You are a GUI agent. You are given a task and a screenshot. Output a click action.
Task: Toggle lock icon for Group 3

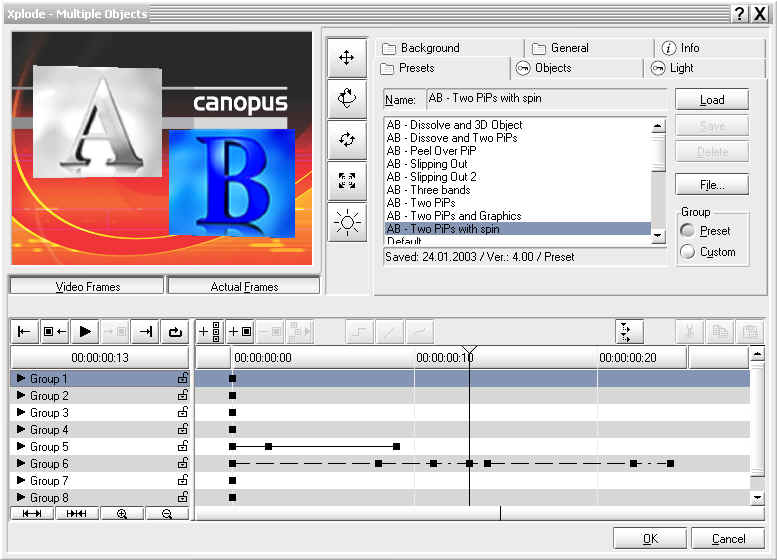(x=182, y=412)
